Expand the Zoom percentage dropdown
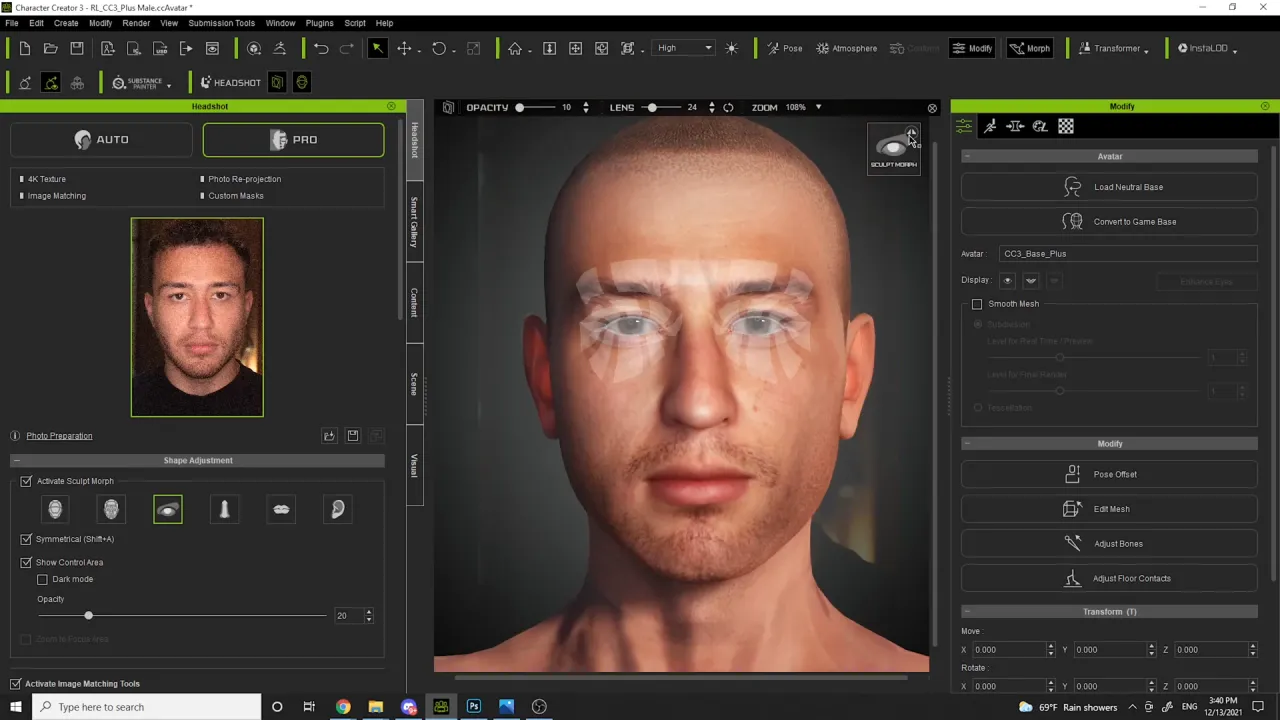1280x720 pixels. [818, 107]
